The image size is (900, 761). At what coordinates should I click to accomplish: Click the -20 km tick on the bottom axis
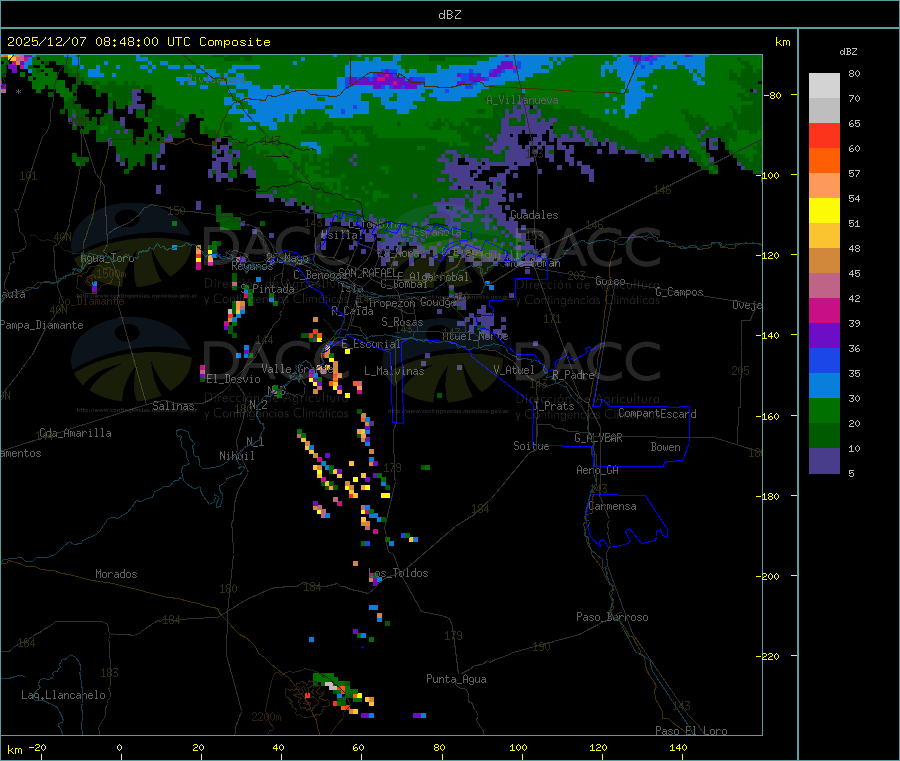point(37,747)
